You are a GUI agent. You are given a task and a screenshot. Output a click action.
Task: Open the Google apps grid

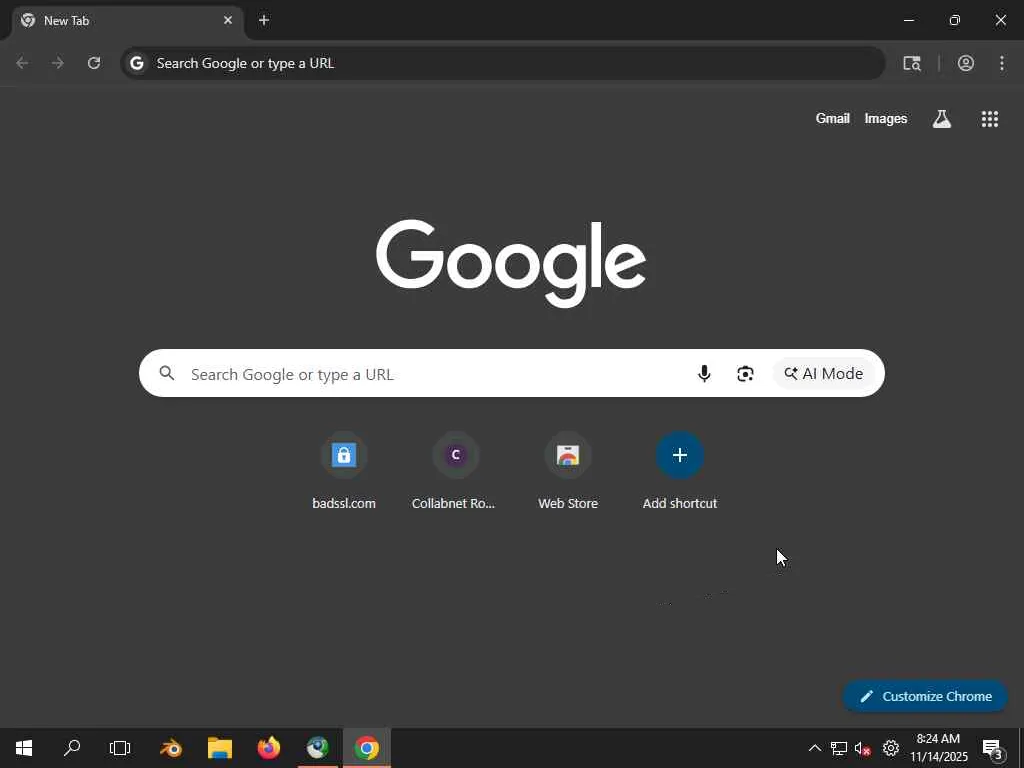(x=989, y=118)
